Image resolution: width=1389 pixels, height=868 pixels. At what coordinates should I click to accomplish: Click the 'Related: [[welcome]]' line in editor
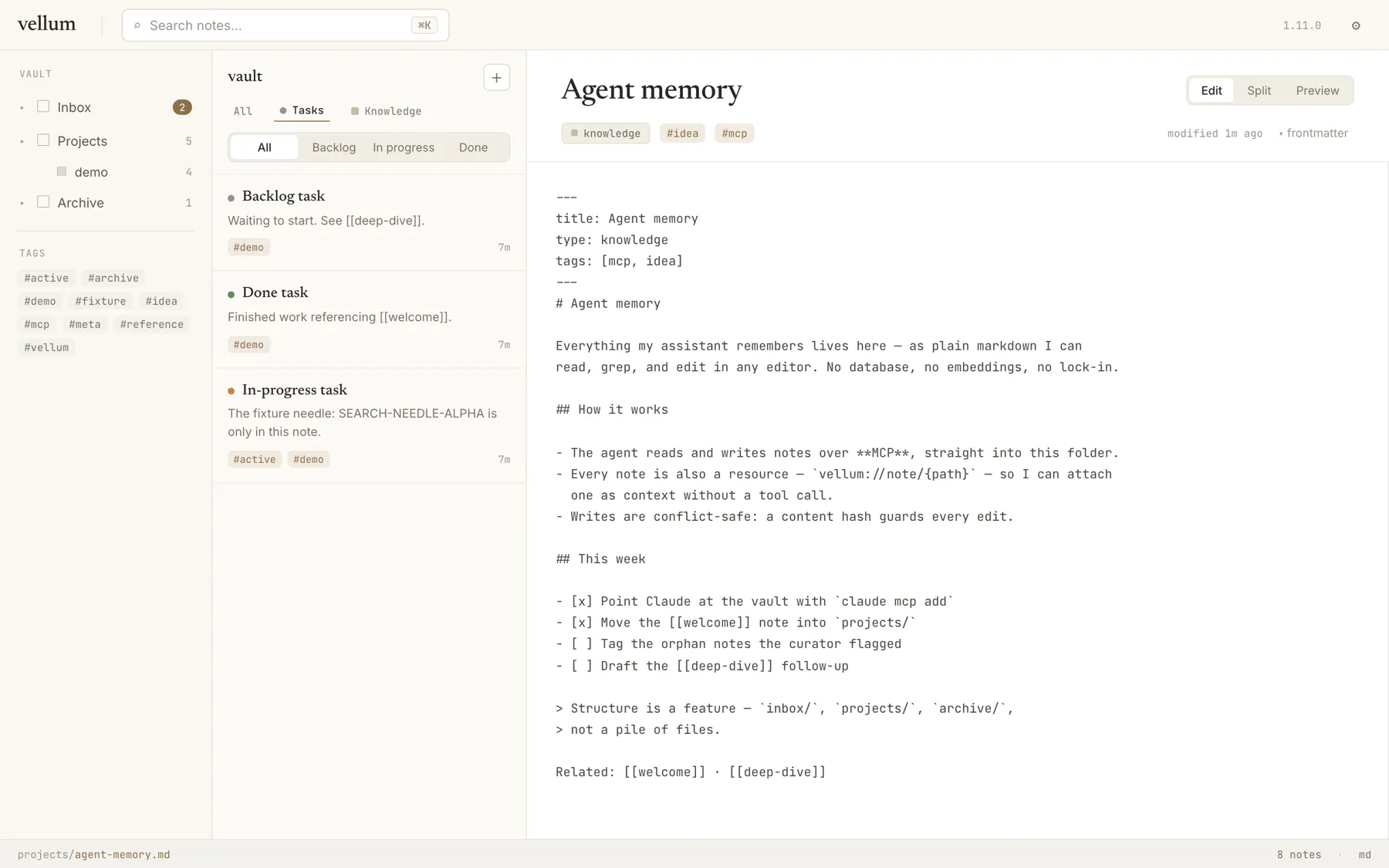[691, 772]
